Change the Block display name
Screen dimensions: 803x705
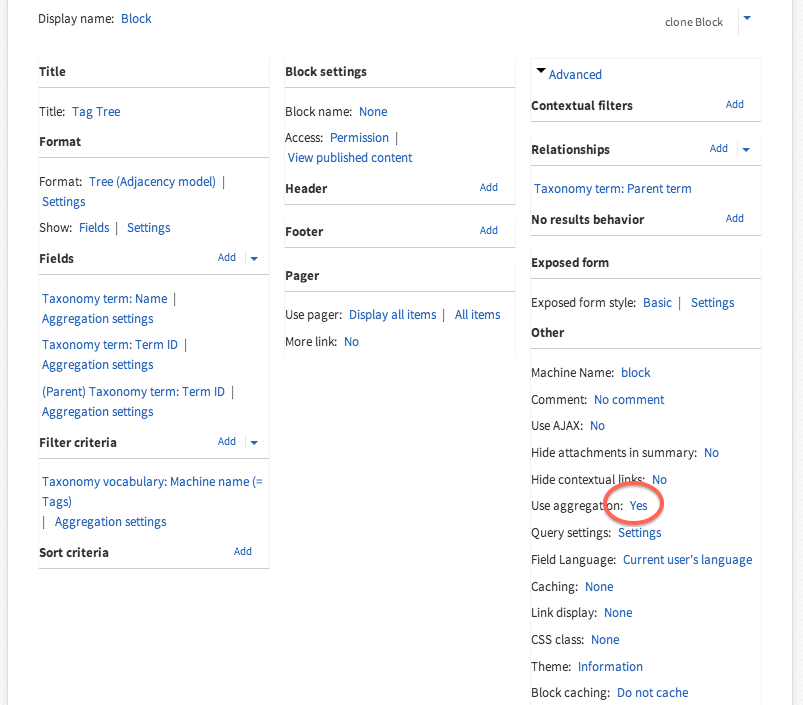coord(136,19)
